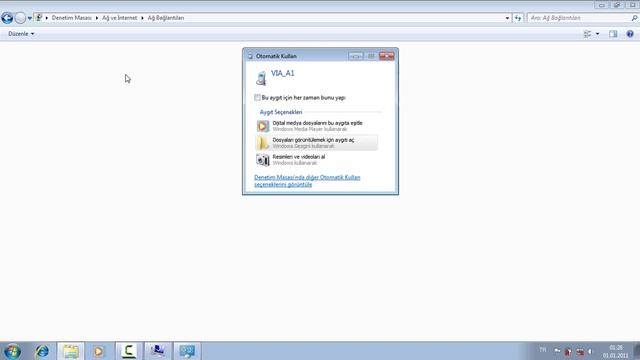Toggle the preview pane icon

(613, 34)
